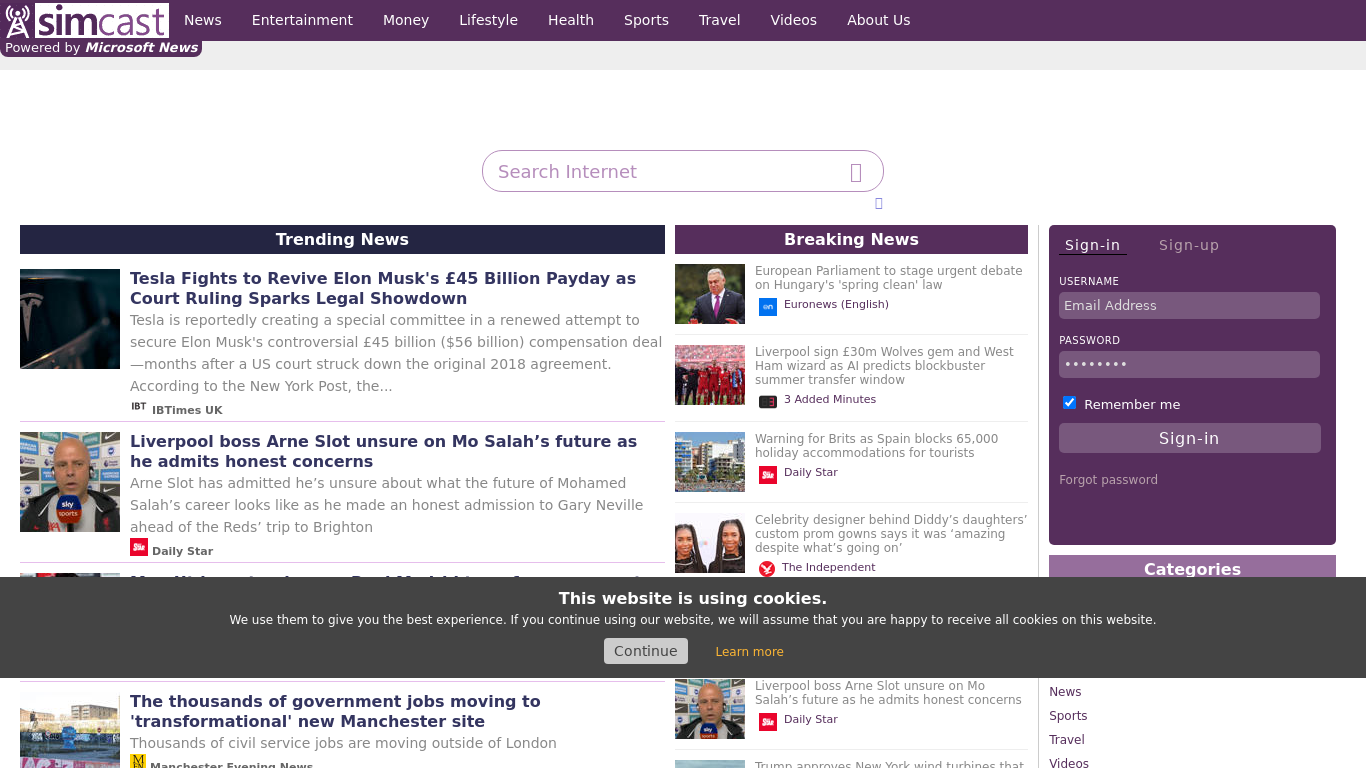The width and height of the screenshot is (1366, 768).
Task: Click the Breaking News header
Action: tap(851, 239)
